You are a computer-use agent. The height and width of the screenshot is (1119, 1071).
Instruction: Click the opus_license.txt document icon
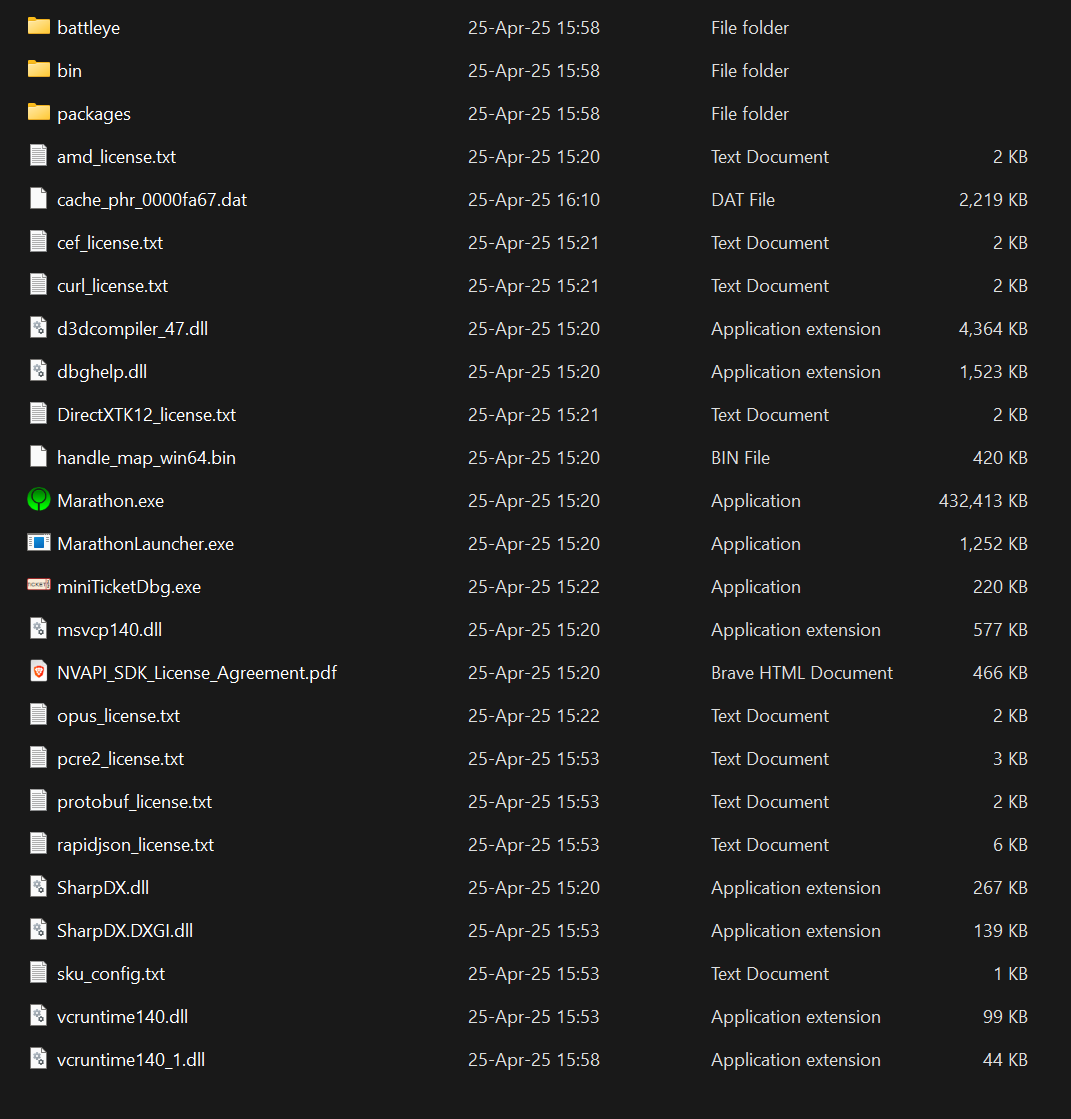39,714
